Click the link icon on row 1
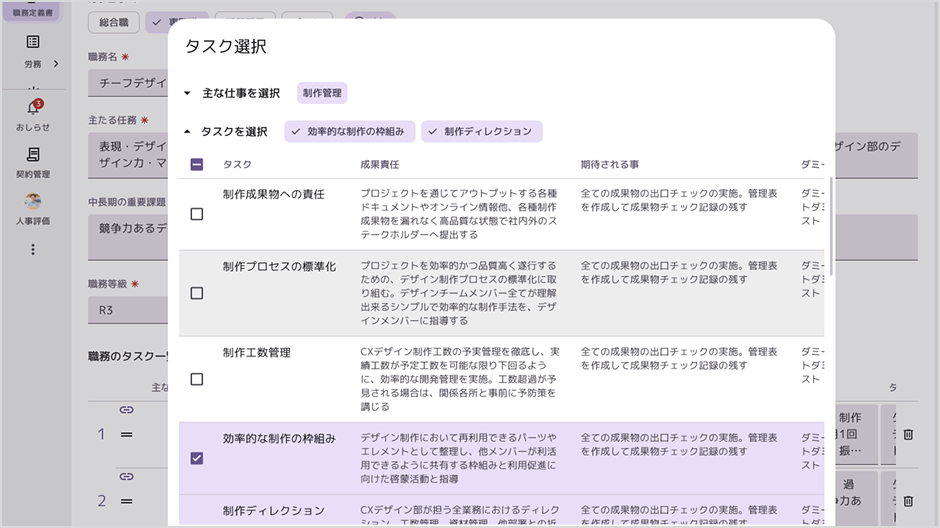 pos(126,410)
